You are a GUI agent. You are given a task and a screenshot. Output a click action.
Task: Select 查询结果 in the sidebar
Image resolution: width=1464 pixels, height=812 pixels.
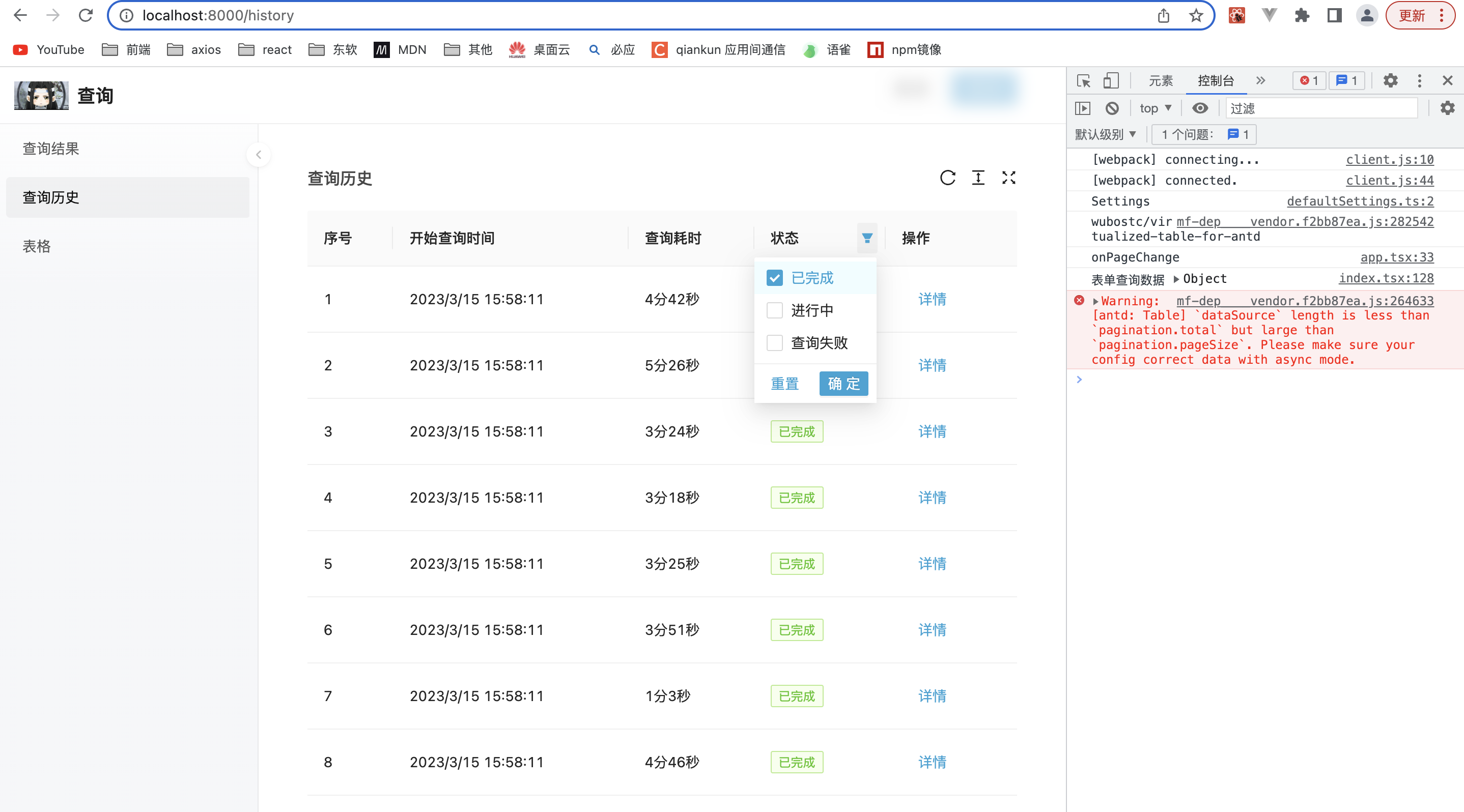point(50,148)
